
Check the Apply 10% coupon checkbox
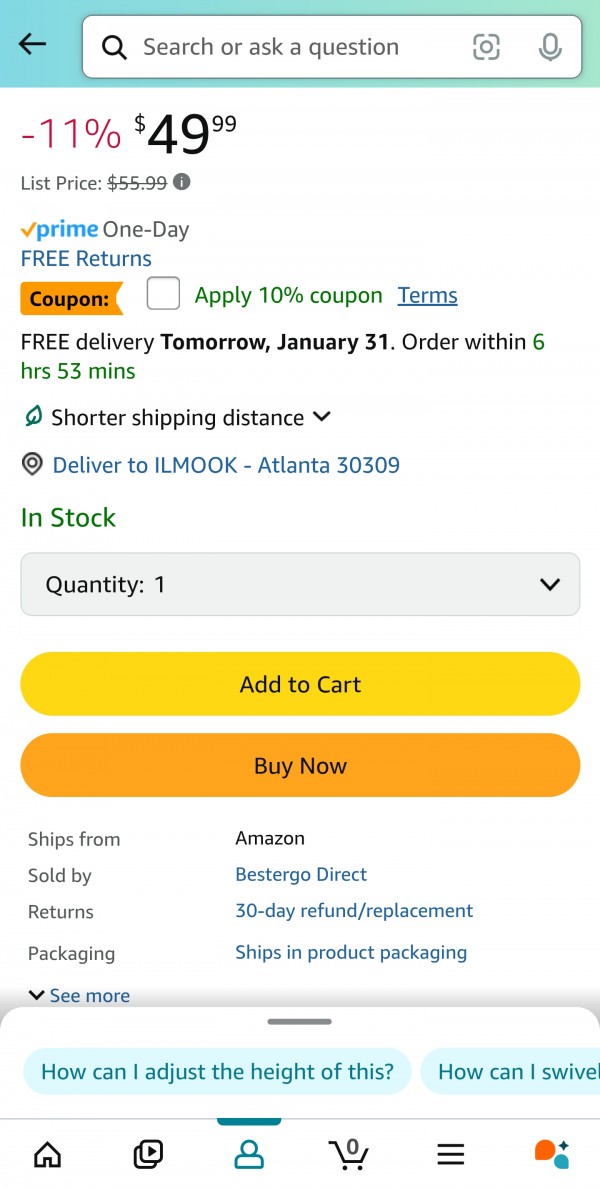tap(163, 294)
